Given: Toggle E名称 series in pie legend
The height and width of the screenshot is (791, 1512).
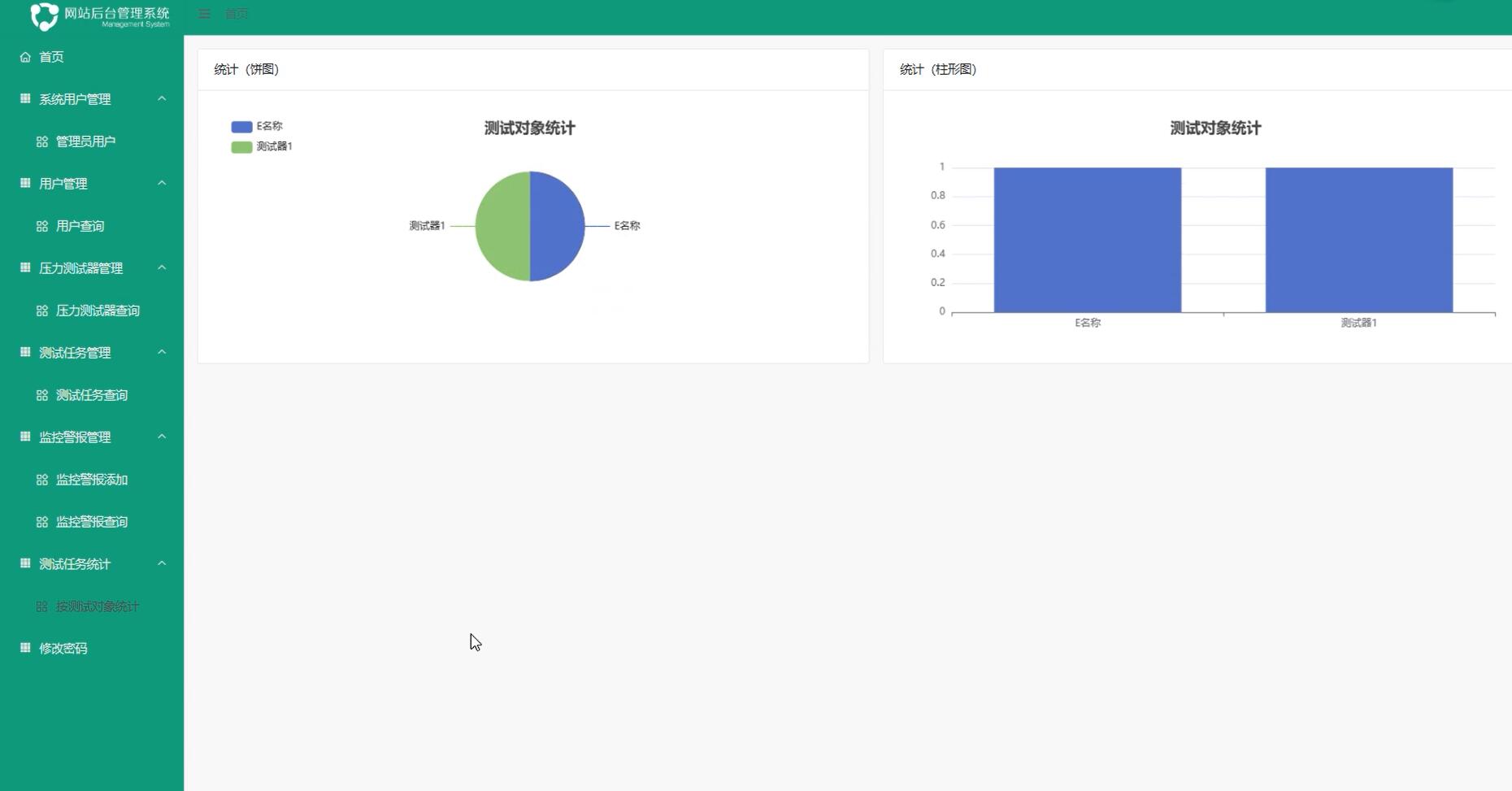Looking at the screenshot, I should 241,127.
